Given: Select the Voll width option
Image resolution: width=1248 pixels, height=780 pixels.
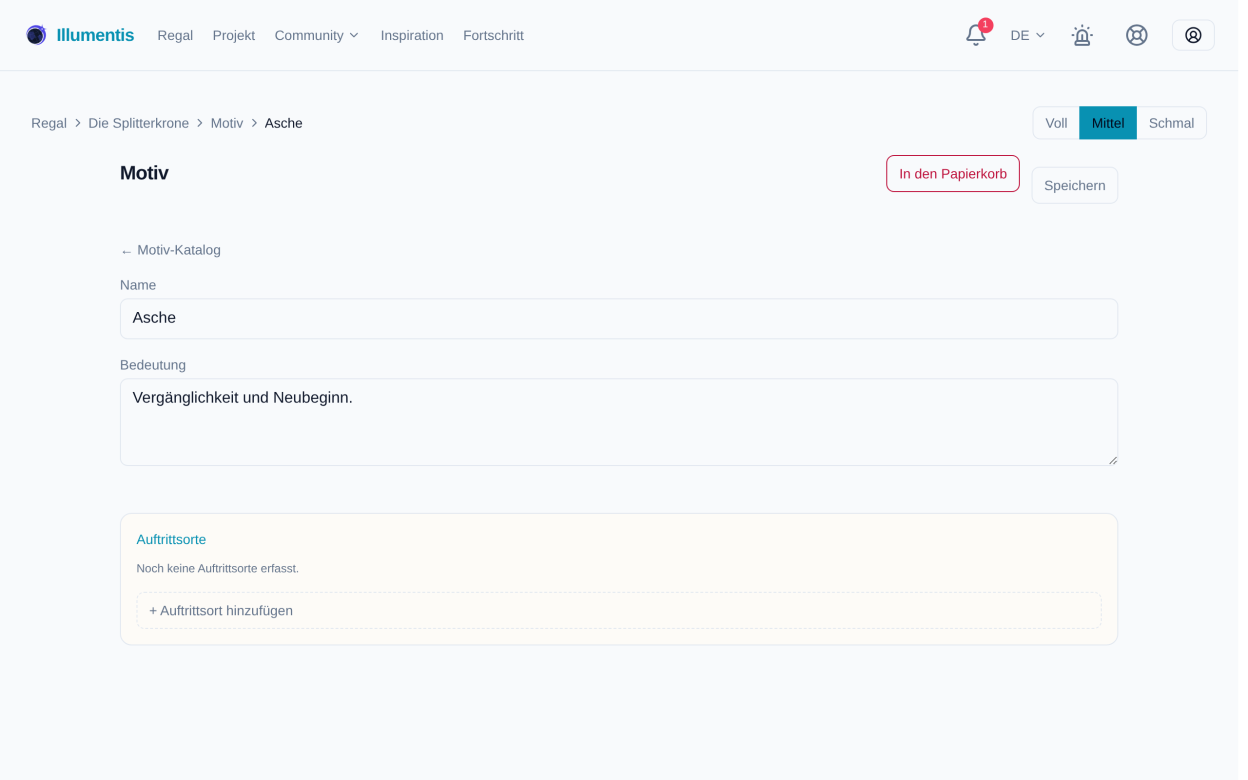Looking at the screenshot, I should [x=1056, y=123].
